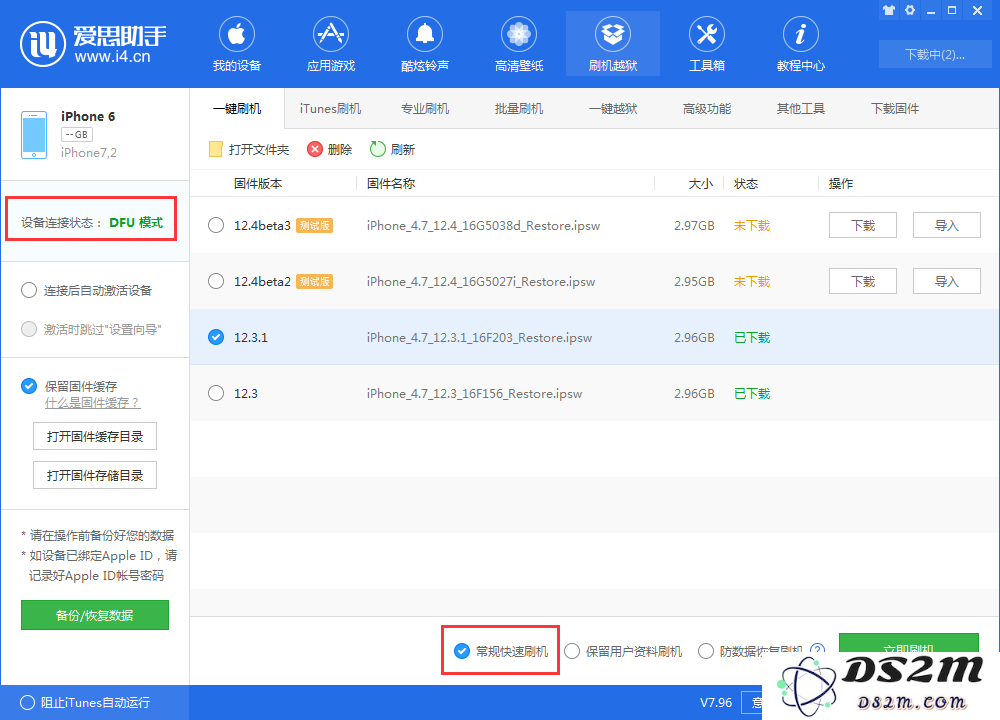1000x720 pixels.
Task: Enable 连接后自动激活设备 option
Action: pyautogui.click(x=29, y=290)
